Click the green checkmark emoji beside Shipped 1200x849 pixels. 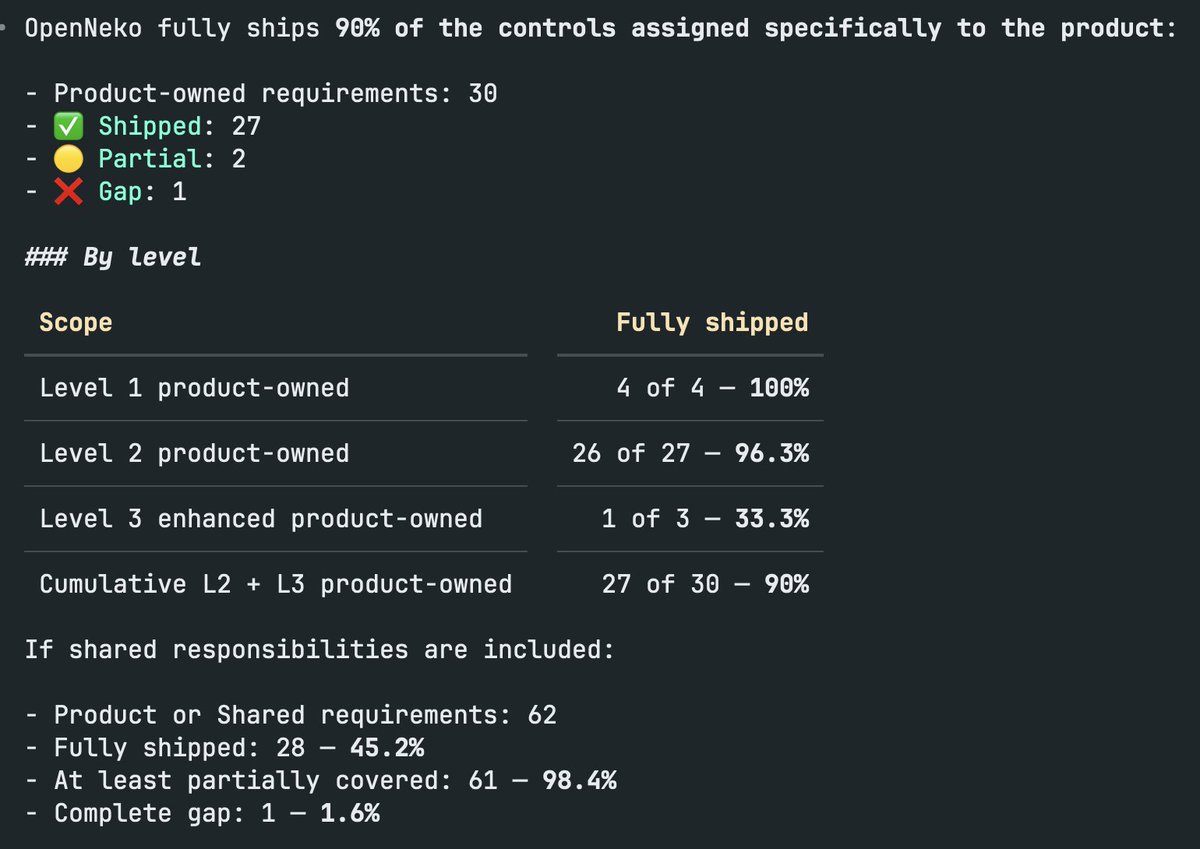tap(68, 127)
